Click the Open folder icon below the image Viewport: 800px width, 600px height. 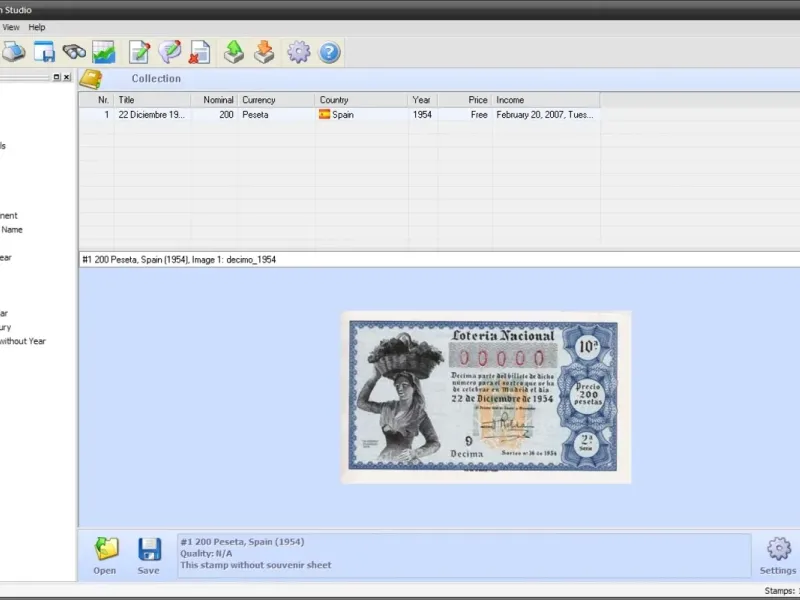click(x=106, y=549)
